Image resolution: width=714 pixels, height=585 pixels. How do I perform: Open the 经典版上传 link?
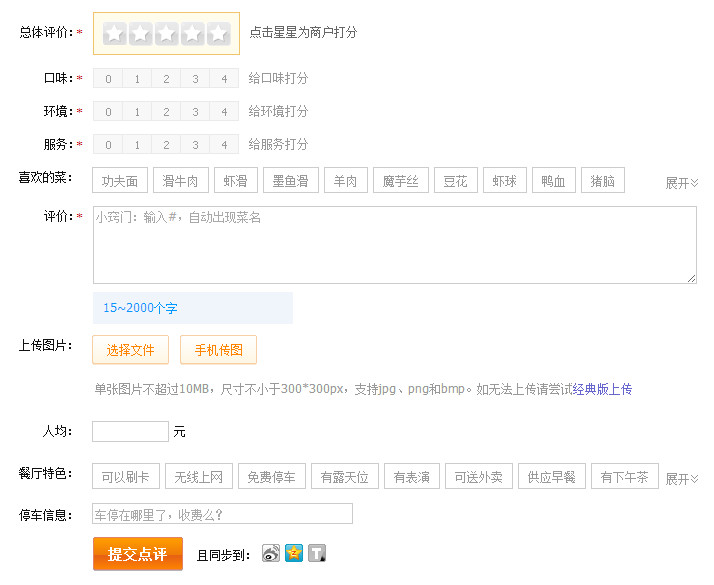pos(602,389)
